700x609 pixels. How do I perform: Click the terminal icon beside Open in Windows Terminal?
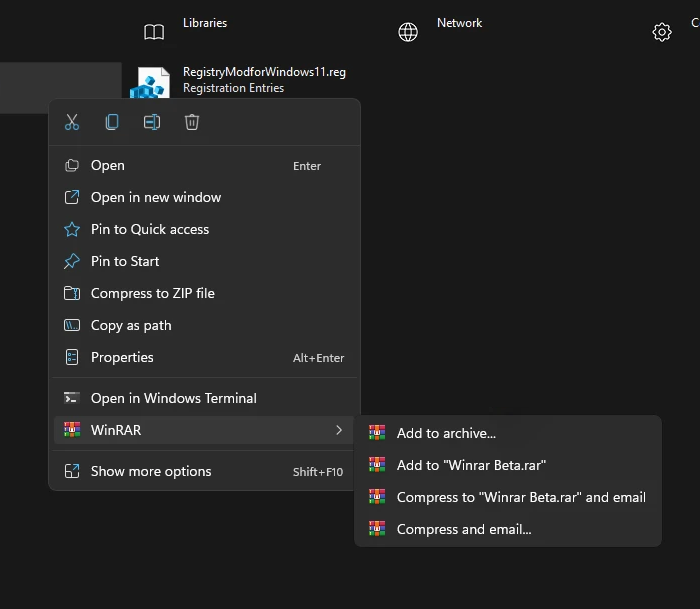pos(72,398)
